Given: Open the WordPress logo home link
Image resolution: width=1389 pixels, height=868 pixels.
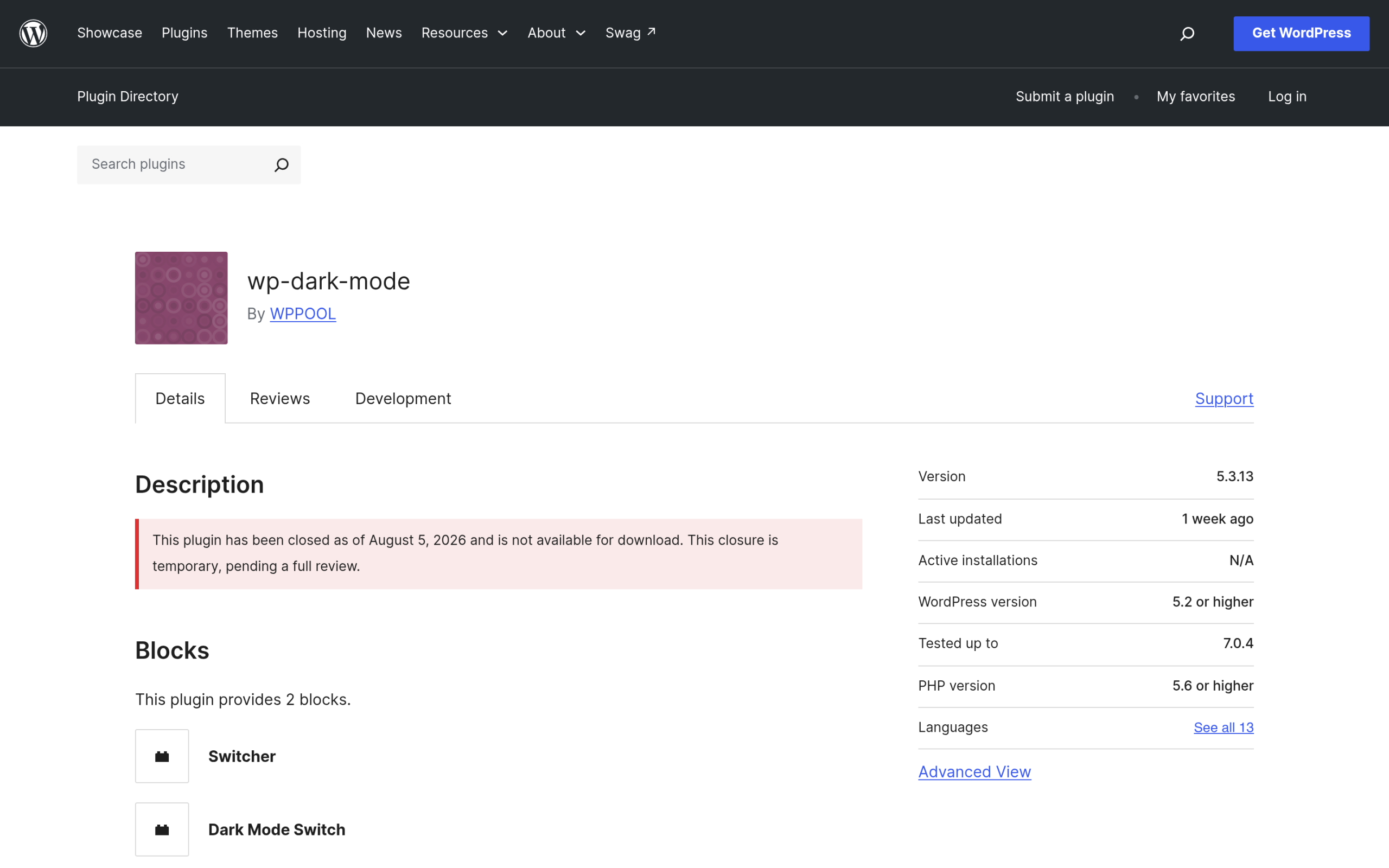Looking at the screenshot, I should [x=33, y=33].
